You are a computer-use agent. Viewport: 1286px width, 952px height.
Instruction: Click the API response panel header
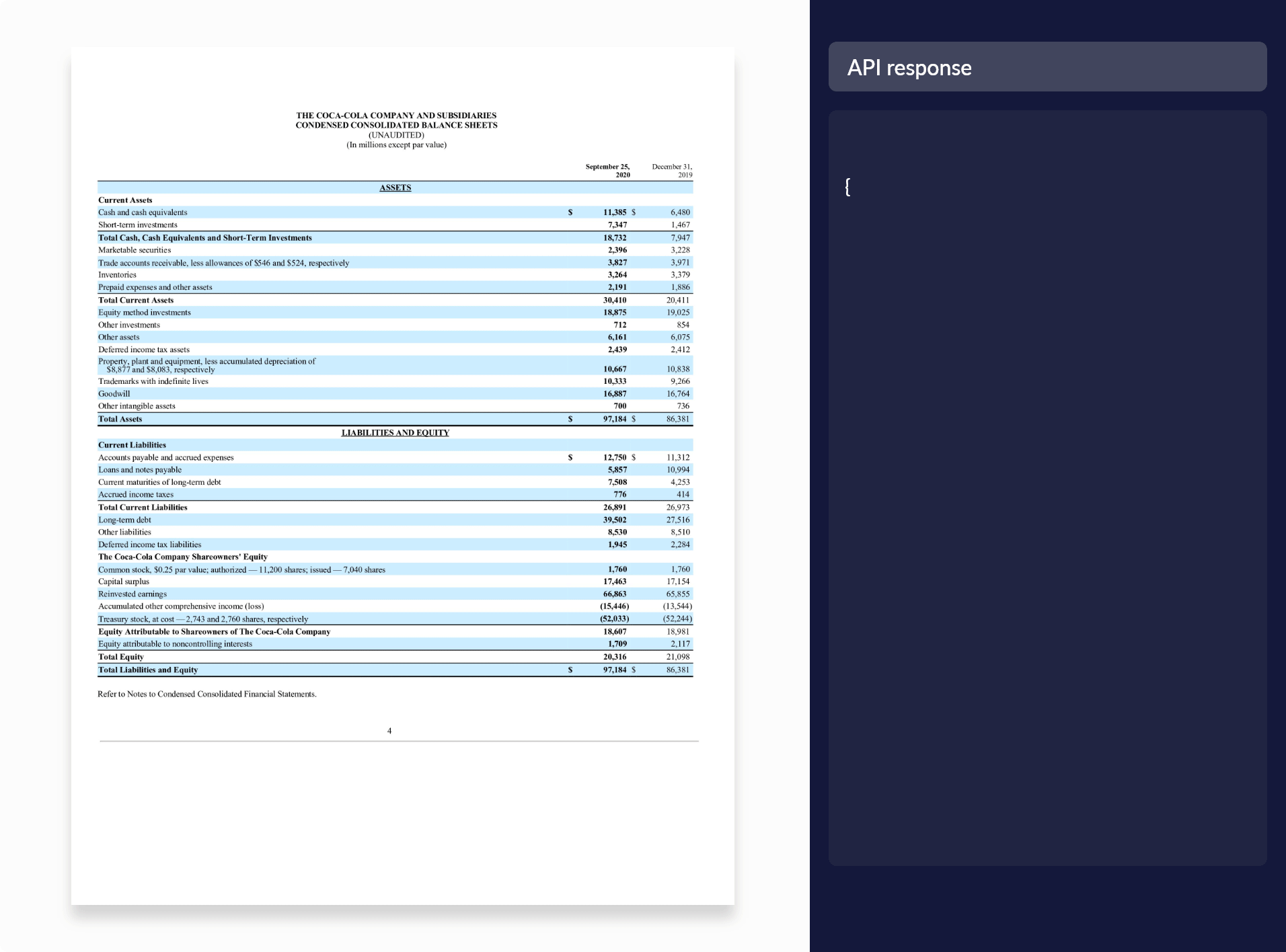[1047, 67]
